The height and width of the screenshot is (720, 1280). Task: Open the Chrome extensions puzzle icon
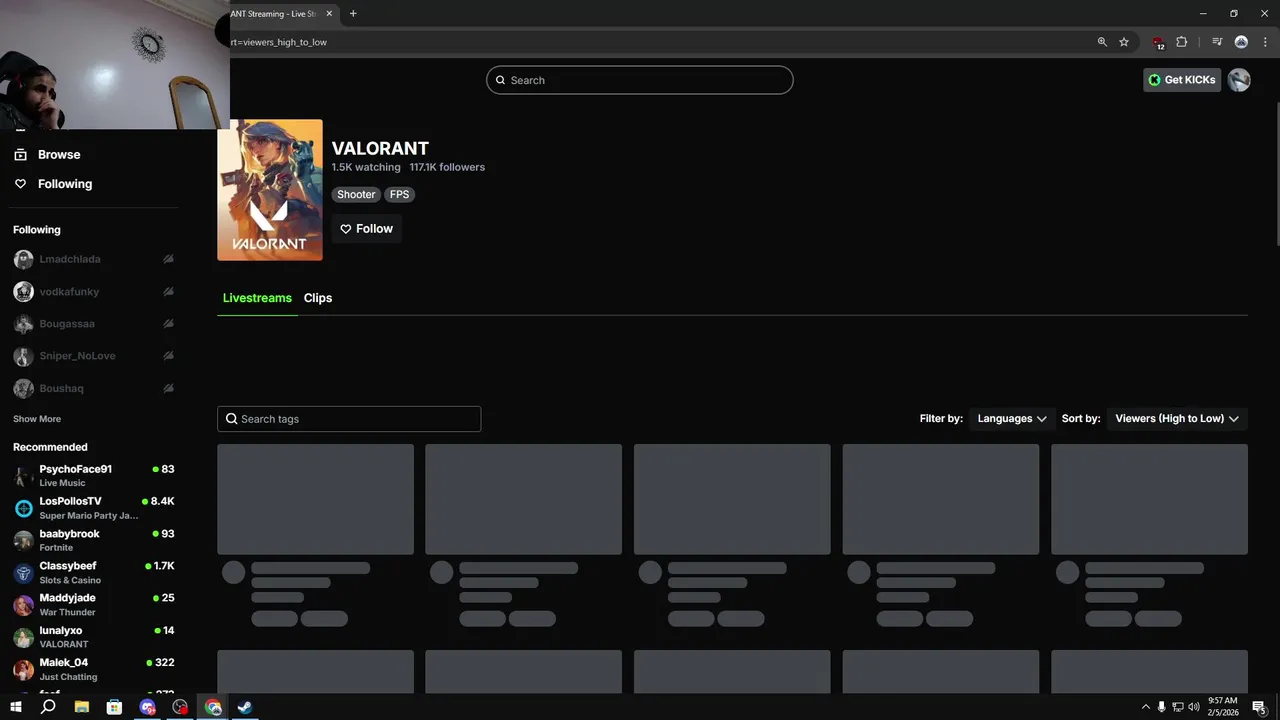(x=1182, y=42)
